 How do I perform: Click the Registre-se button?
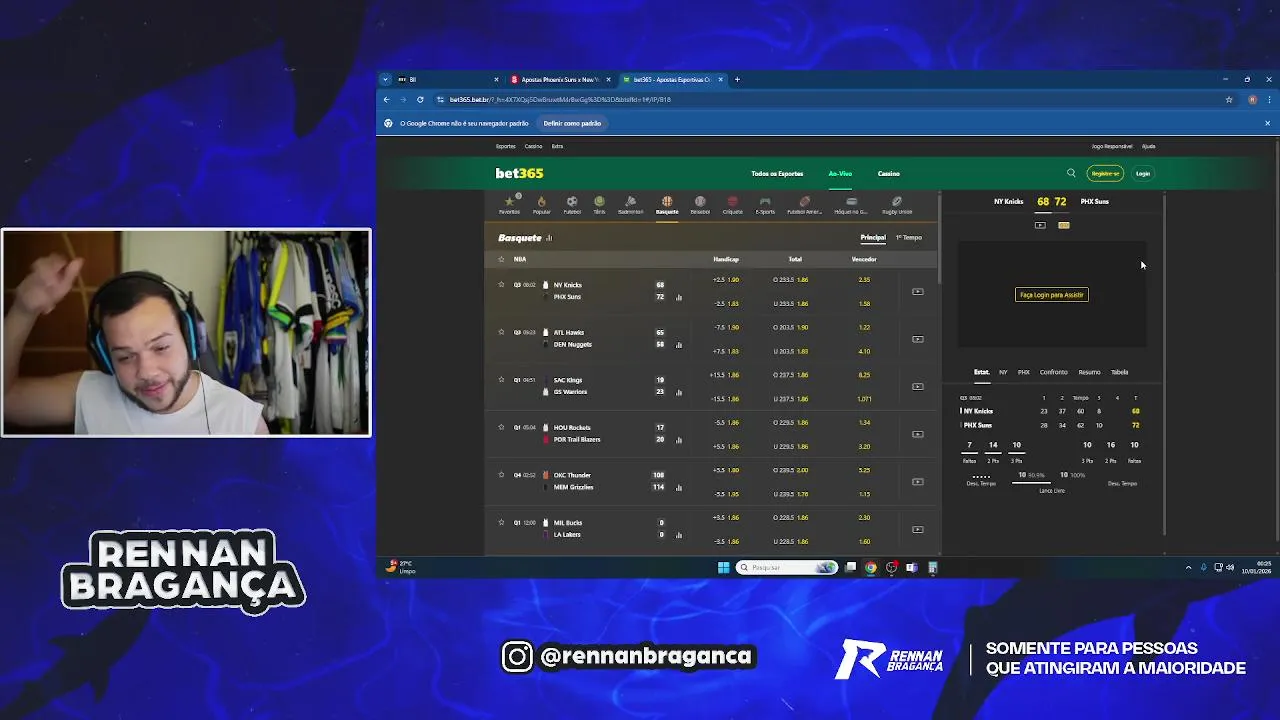[1105, 173]
